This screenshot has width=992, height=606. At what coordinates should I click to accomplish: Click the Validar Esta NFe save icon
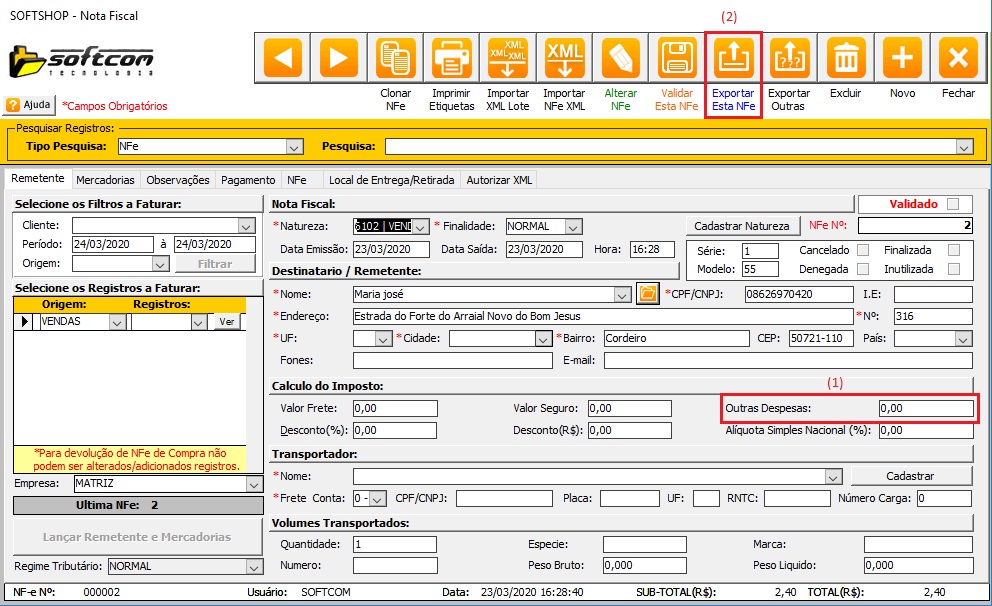tap(677, 58)
